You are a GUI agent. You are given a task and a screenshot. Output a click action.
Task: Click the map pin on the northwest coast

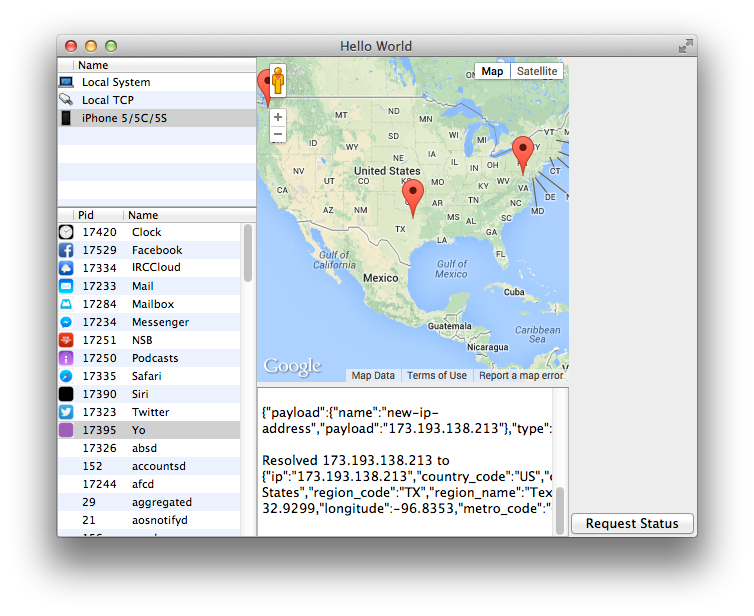(264, 88)
